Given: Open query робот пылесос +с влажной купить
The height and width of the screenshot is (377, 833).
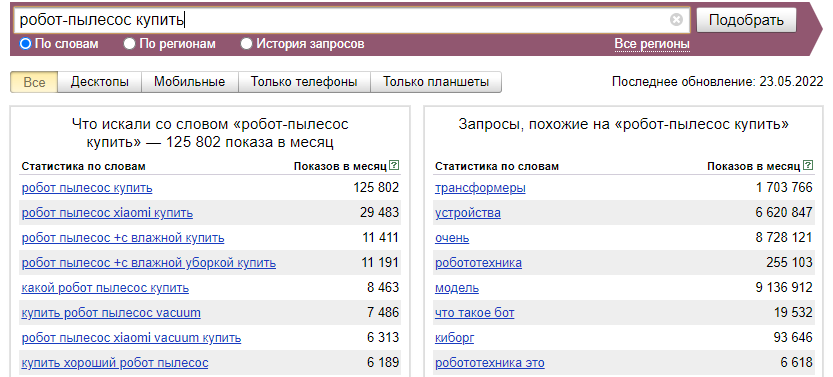Looking at the screenshot, I should (123, 238).
